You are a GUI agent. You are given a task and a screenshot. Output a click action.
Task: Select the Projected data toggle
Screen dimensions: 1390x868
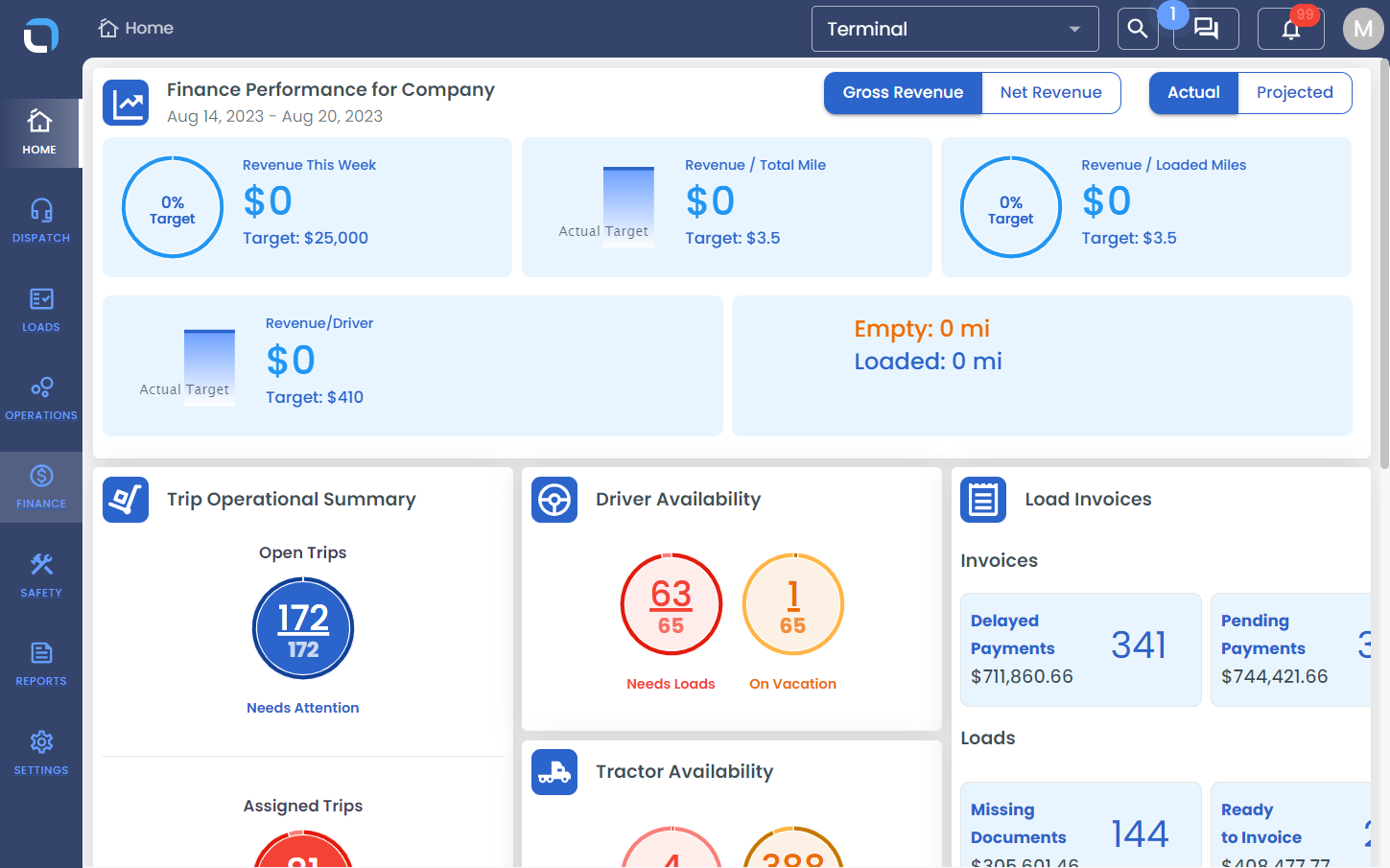coord(1295,93)
